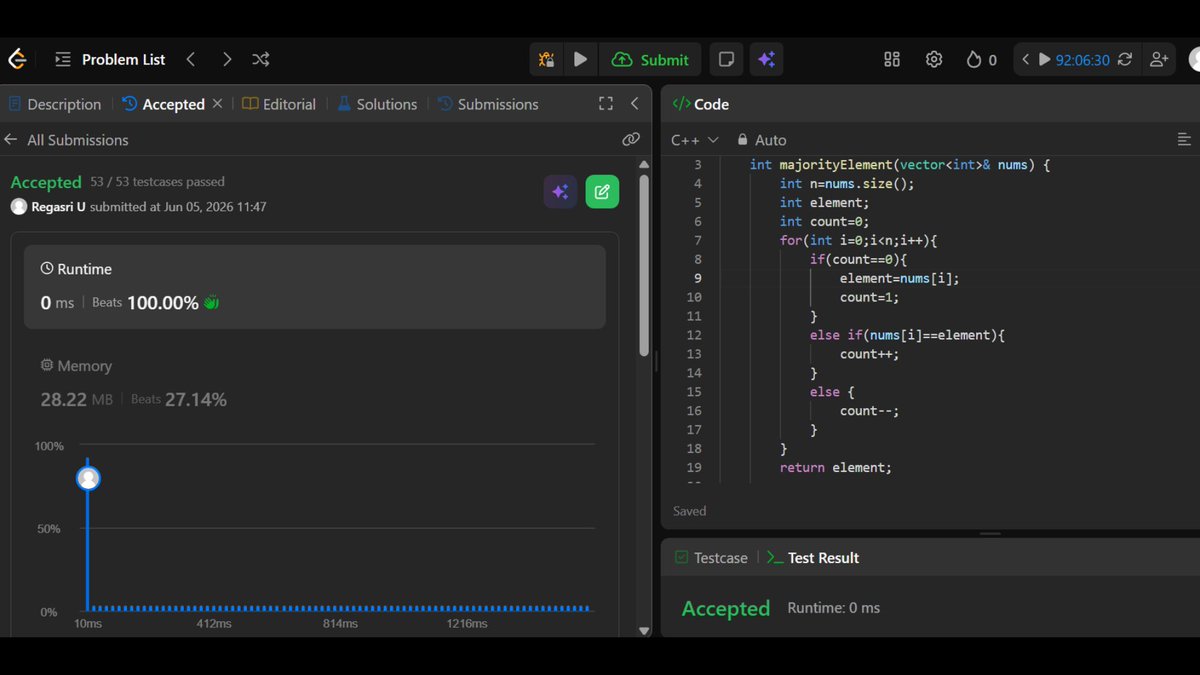Image resolution: width=1200 pixels, height=675 pixels.
Task: Open the C++ language dropdown
Action: click(695, 140)
